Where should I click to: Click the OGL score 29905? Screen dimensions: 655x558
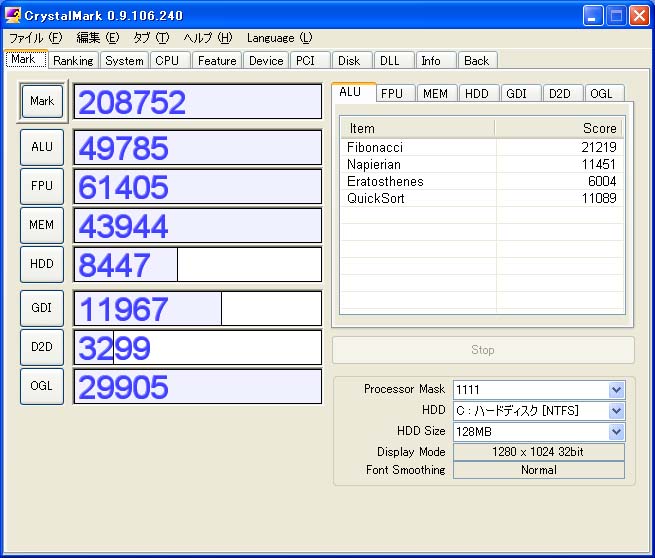(x=198, y=386)
